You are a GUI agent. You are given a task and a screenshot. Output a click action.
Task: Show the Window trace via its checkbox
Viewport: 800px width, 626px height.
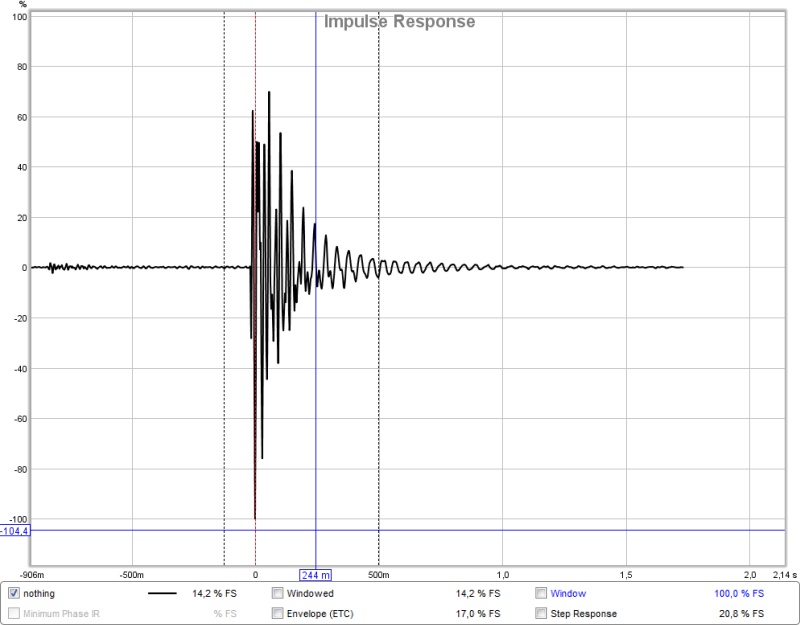click(541, 593)
